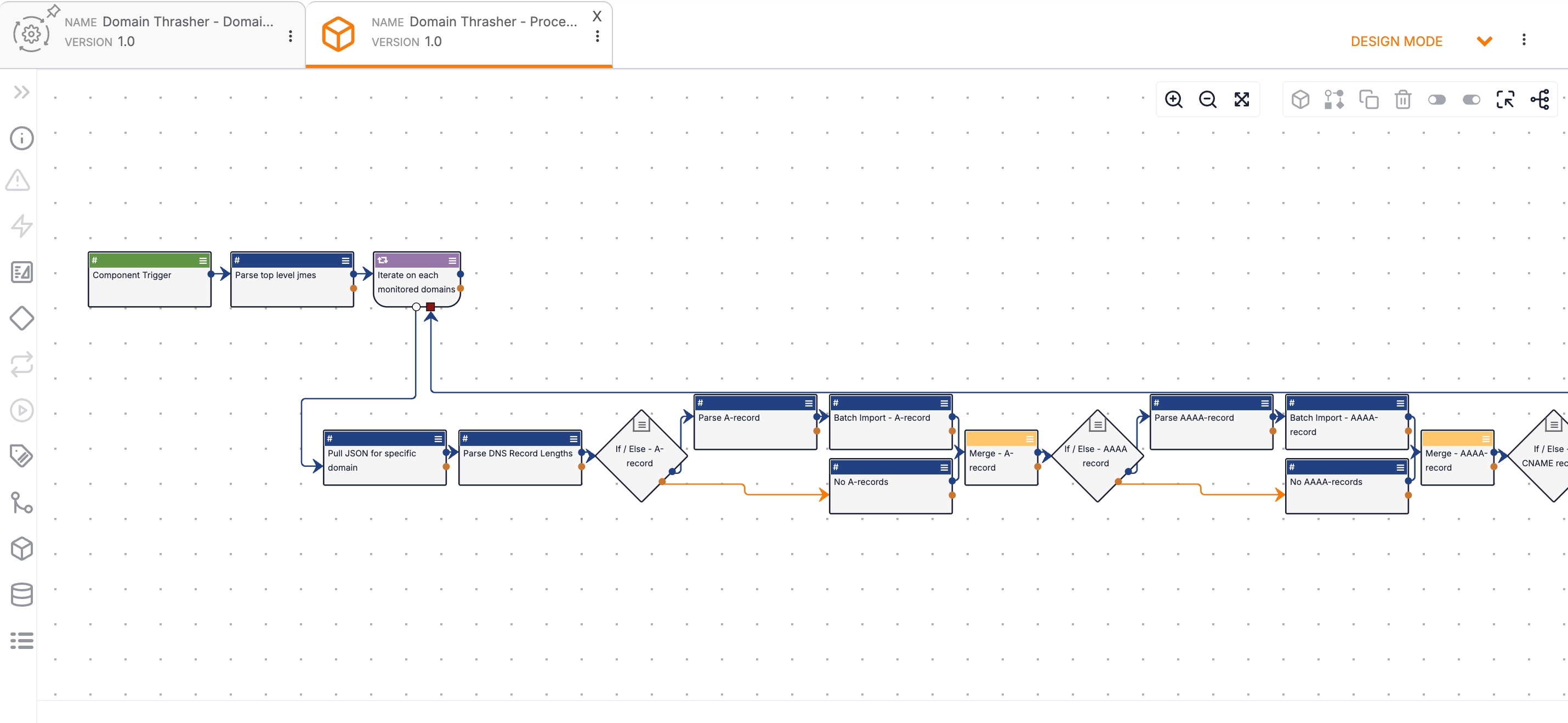
Task: Click the trash delete toolbar icon
Action: tap(1403, 100)
